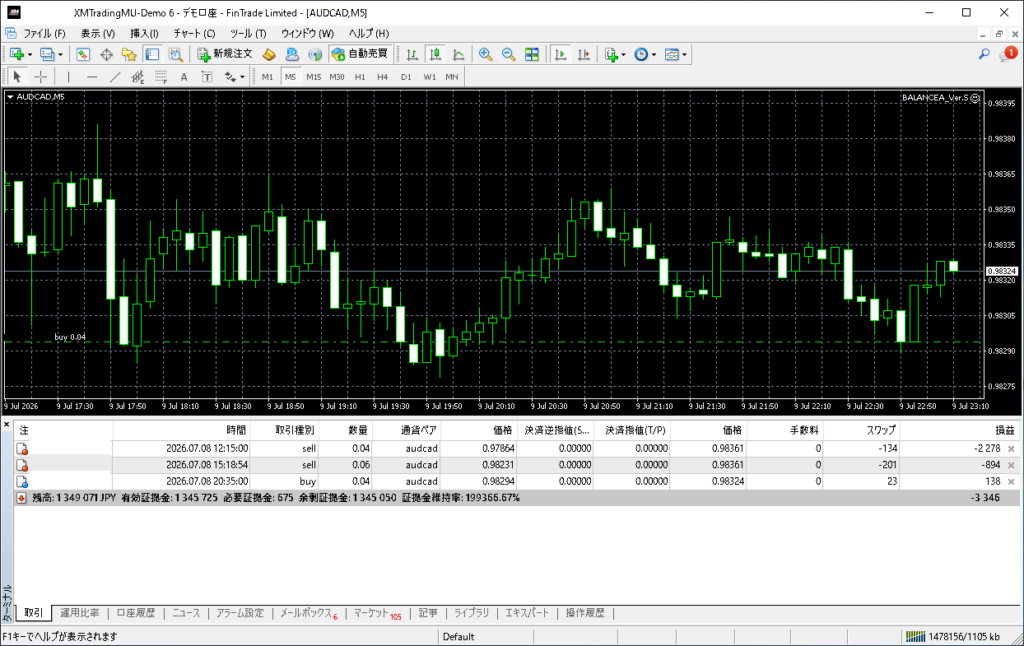1024x646 pixels.
Task: Click the tile windows icon
Action: (x=532, y=54)
